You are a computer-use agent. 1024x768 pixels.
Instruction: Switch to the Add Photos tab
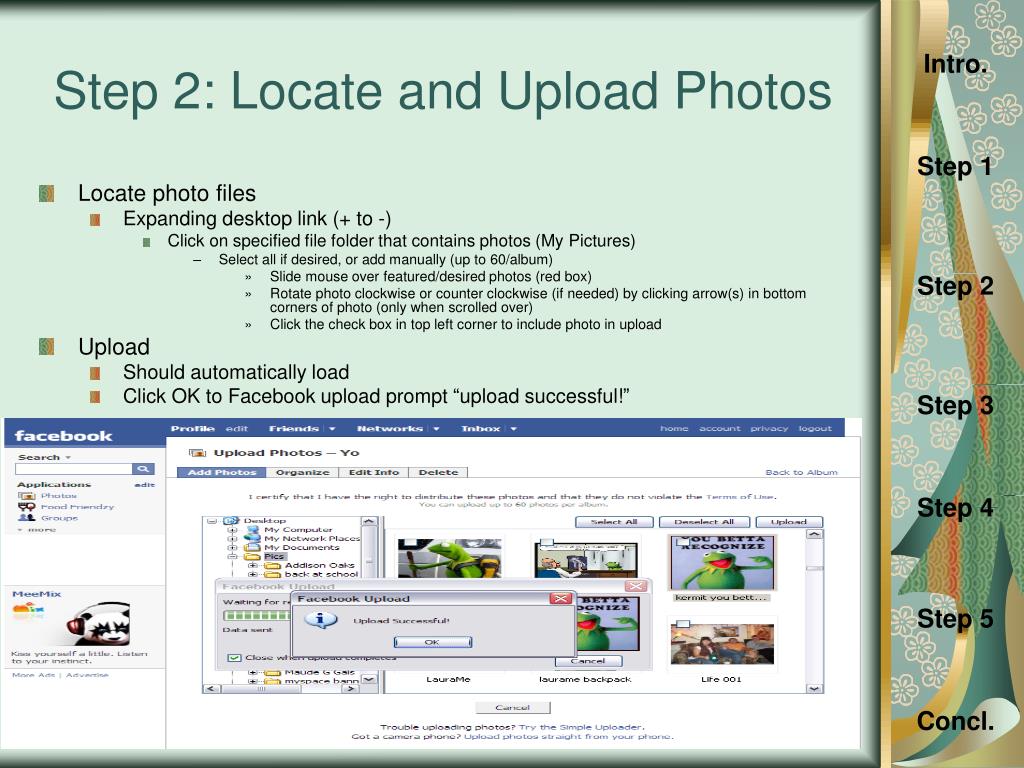tap(221, 472)
